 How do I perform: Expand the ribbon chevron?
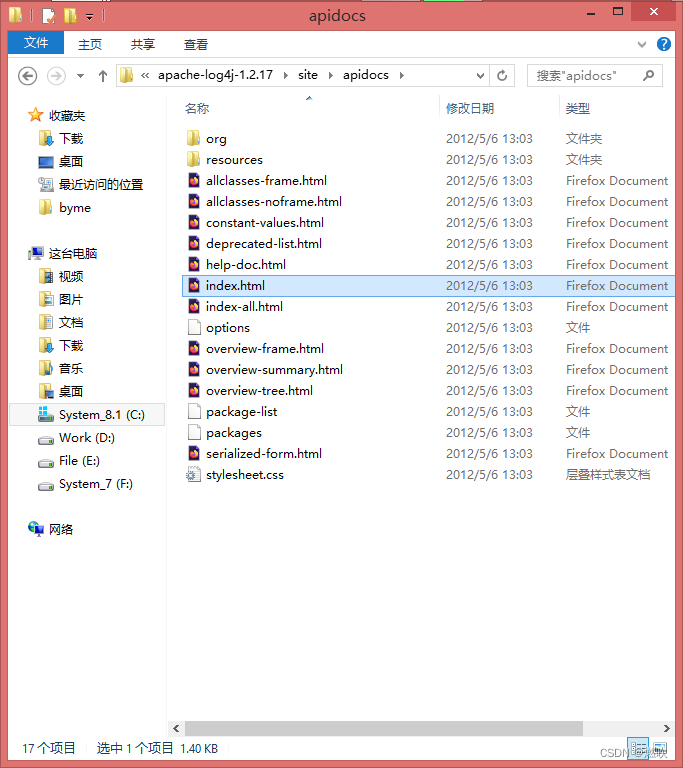(x=642, y=45)
